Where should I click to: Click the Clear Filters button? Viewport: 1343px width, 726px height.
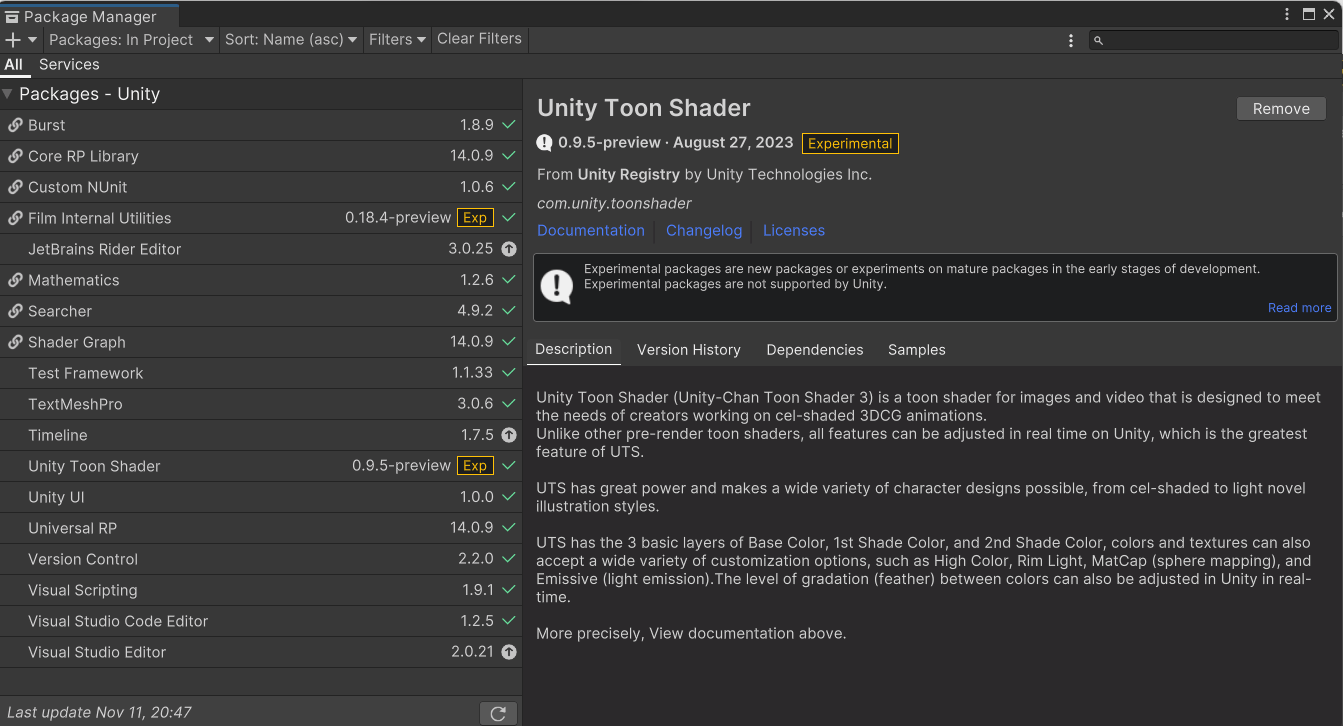point(479,39)
